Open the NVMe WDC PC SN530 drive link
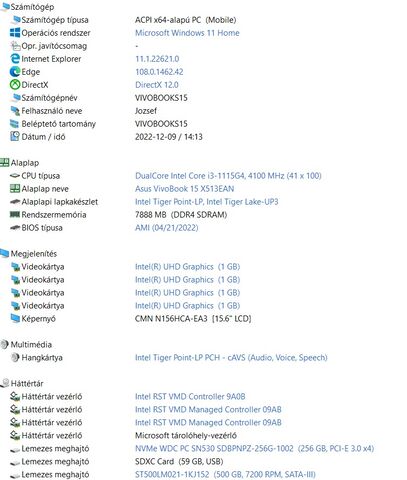407x480 pixels. 254,448
